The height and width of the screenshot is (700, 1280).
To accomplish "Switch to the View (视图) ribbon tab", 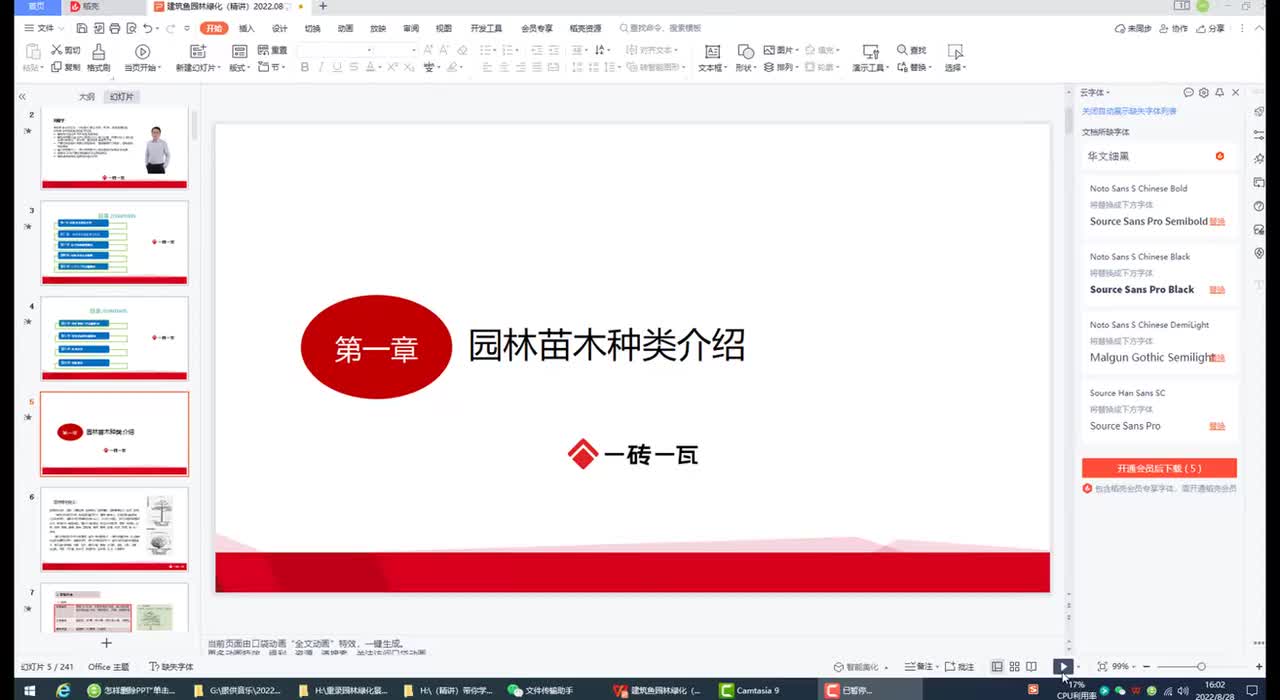I will [x=444, y=28].
